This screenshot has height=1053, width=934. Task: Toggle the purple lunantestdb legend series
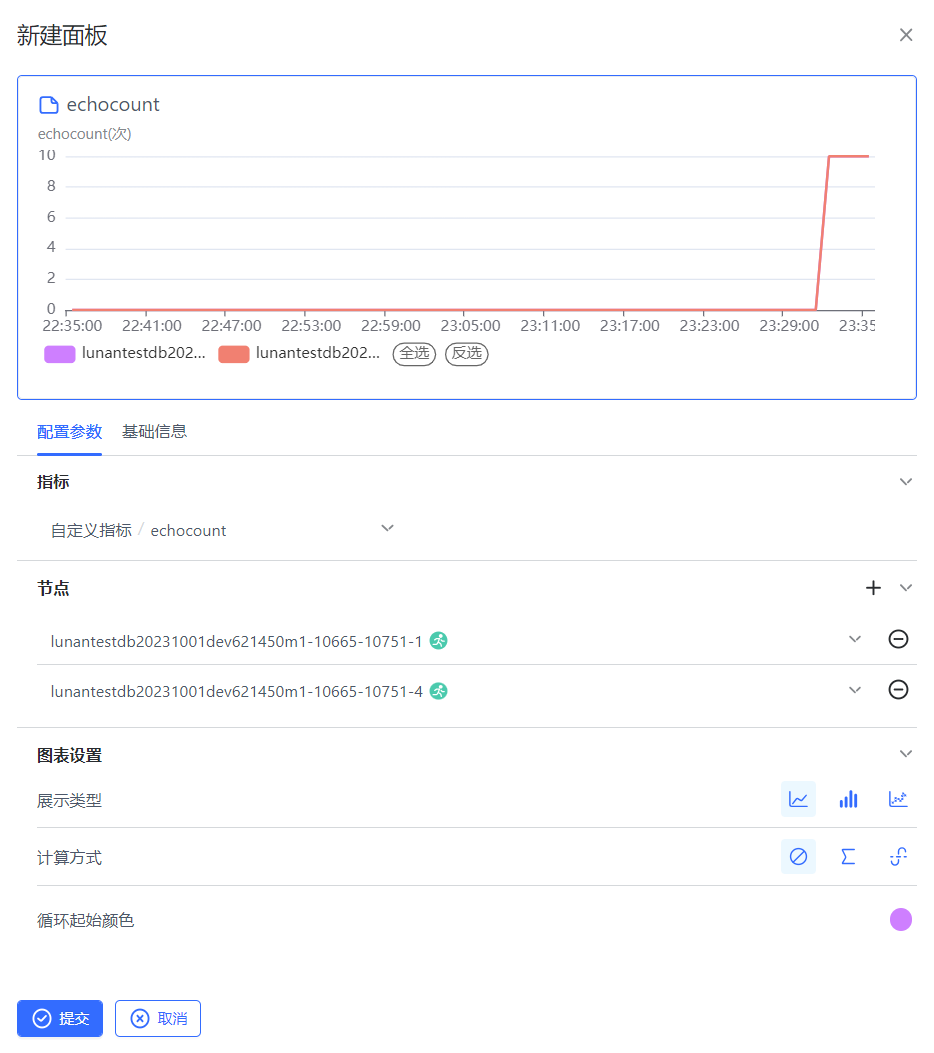[125, 353]
